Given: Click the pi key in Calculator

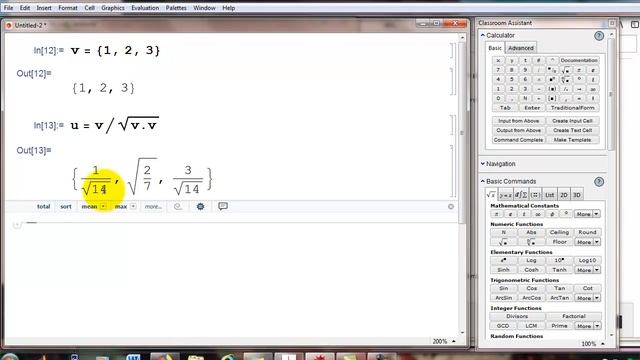Looking at the screenshot, I should click(x=579, y=70).
